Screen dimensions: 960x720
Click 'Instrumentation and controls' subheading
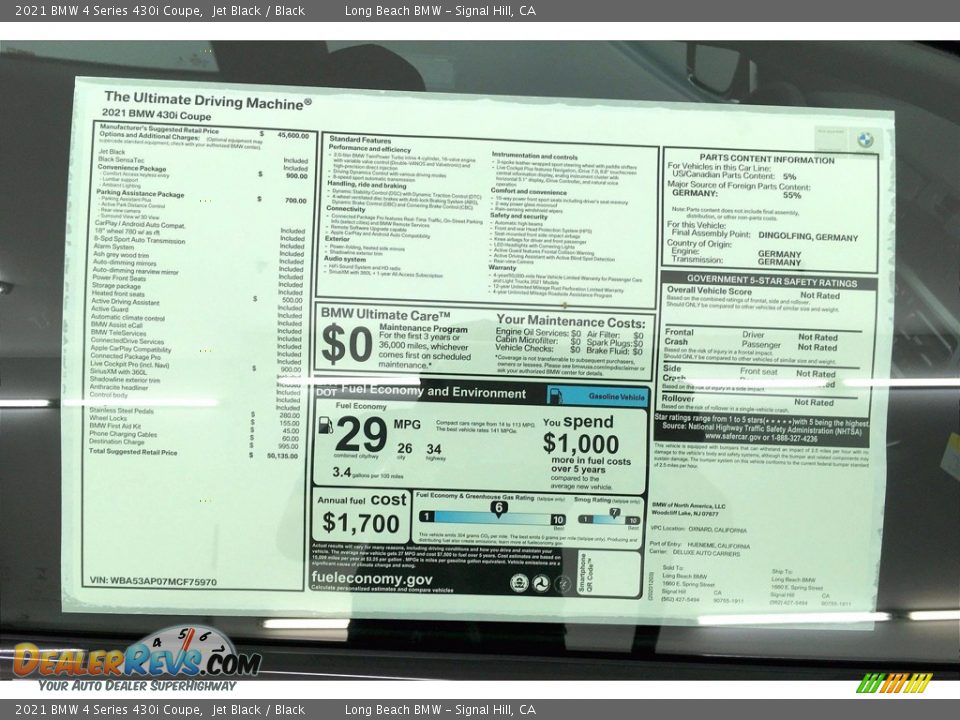(534, 157)
